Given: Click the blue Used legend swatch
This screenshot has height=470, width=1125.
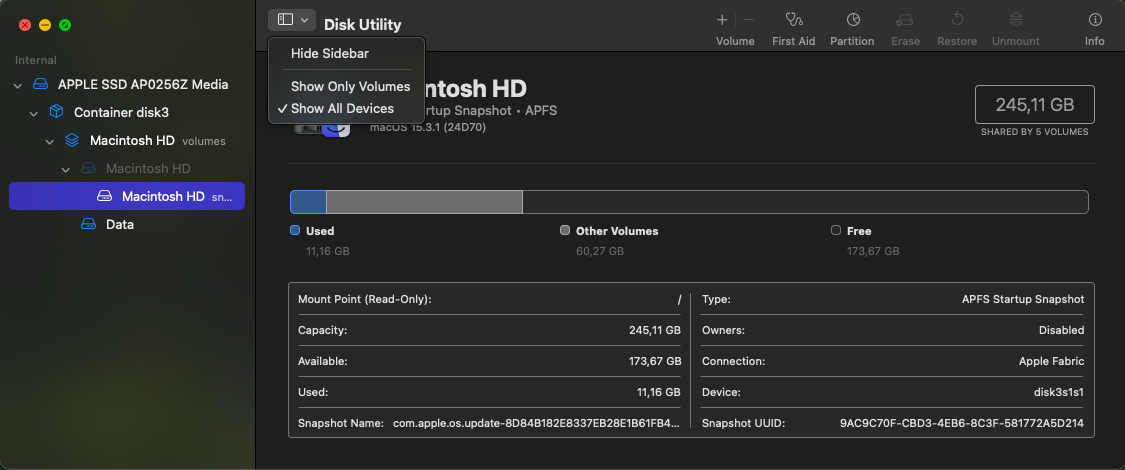Looking at the screenshot, I should [x=294, y=230].
